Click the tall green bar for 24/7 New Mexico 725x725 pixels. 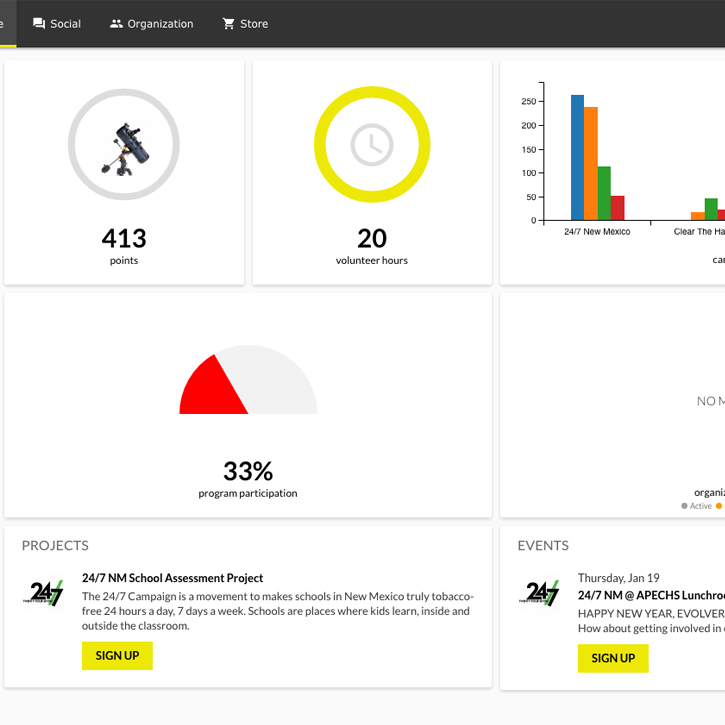tap(604, 193)
